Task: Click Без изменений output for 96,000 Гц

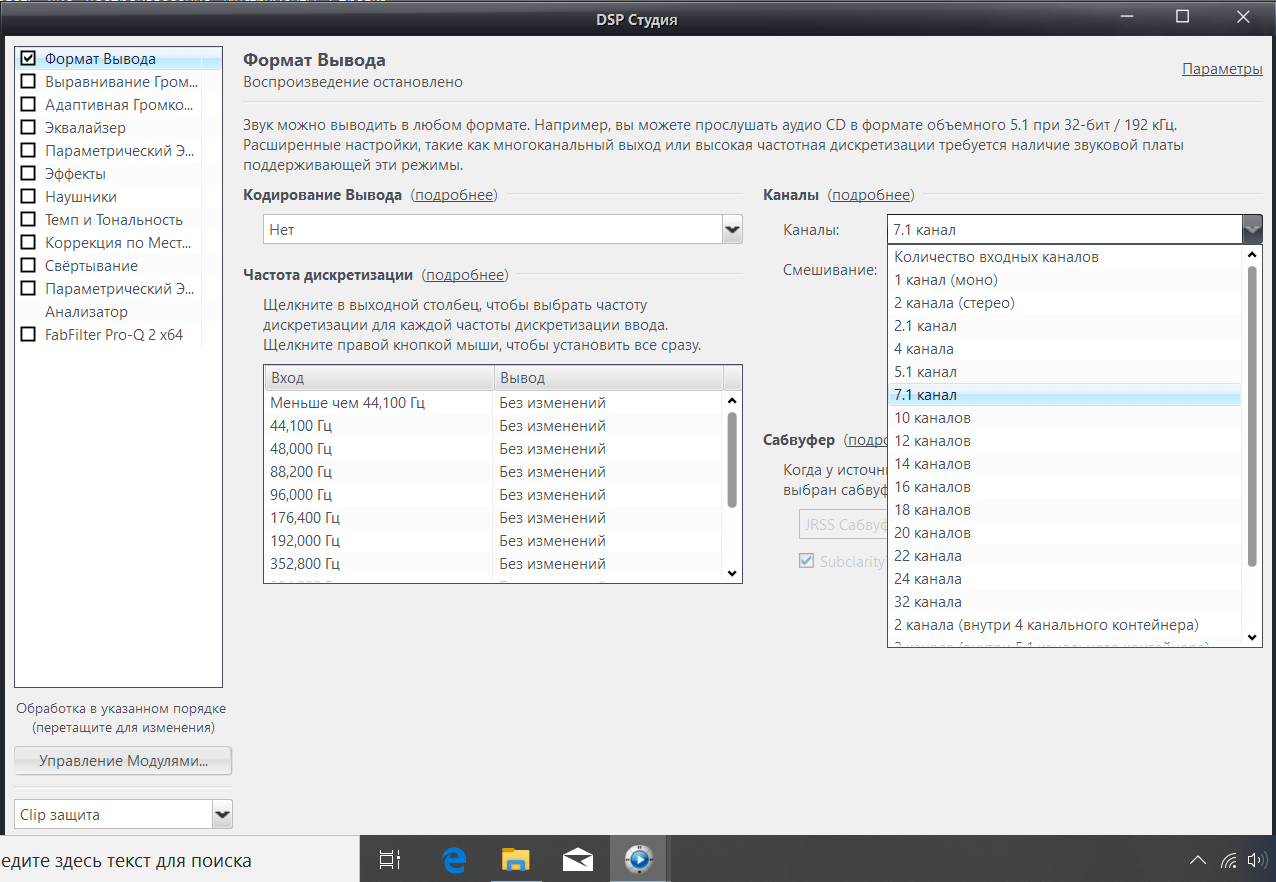Action: point(553,495)
